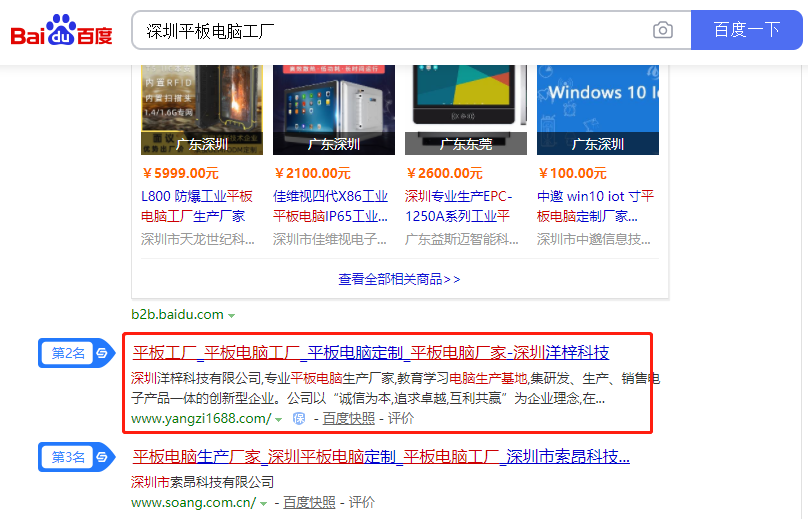The image size is (808, 519).
Task: Open 百度快照 for soang result
Action: [x=309, y=502]
